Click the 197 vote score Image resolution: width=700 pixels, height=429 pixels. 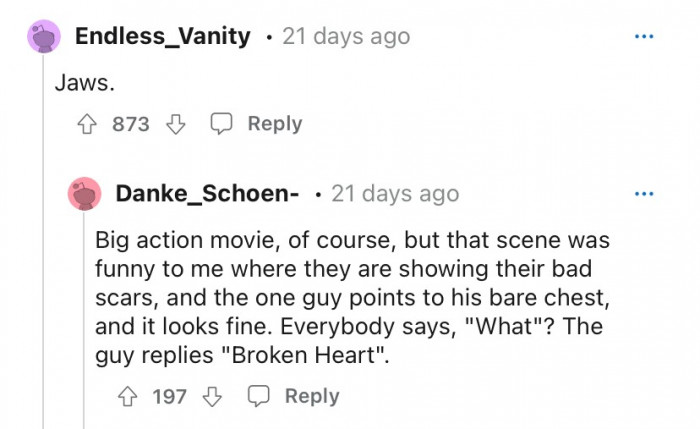[x=170, y=396]
